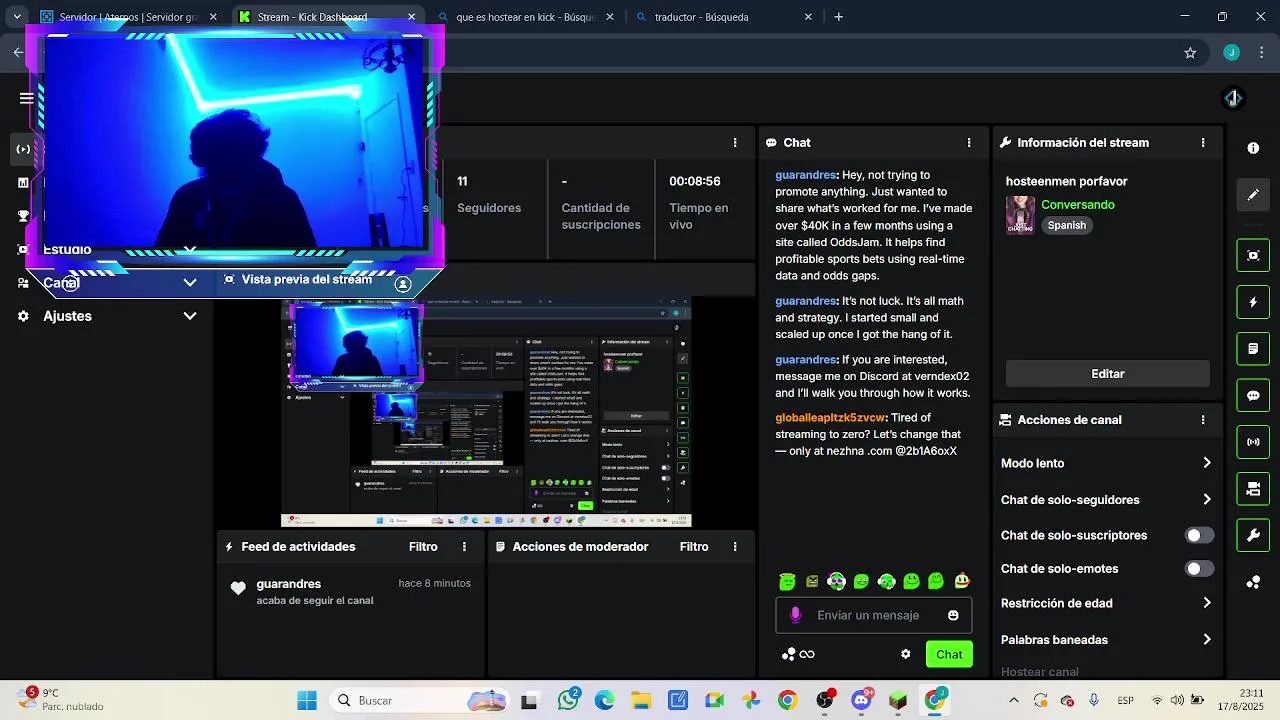
Task: Open Acciones de moderador three-dot options
Action: [x=735, y=547]
